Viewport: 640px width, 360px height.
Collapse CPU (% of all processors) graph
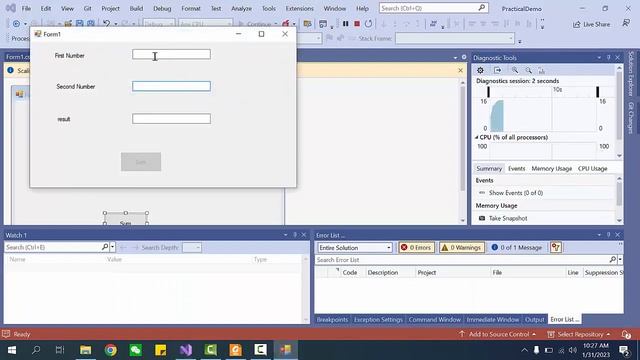point(476,137)
